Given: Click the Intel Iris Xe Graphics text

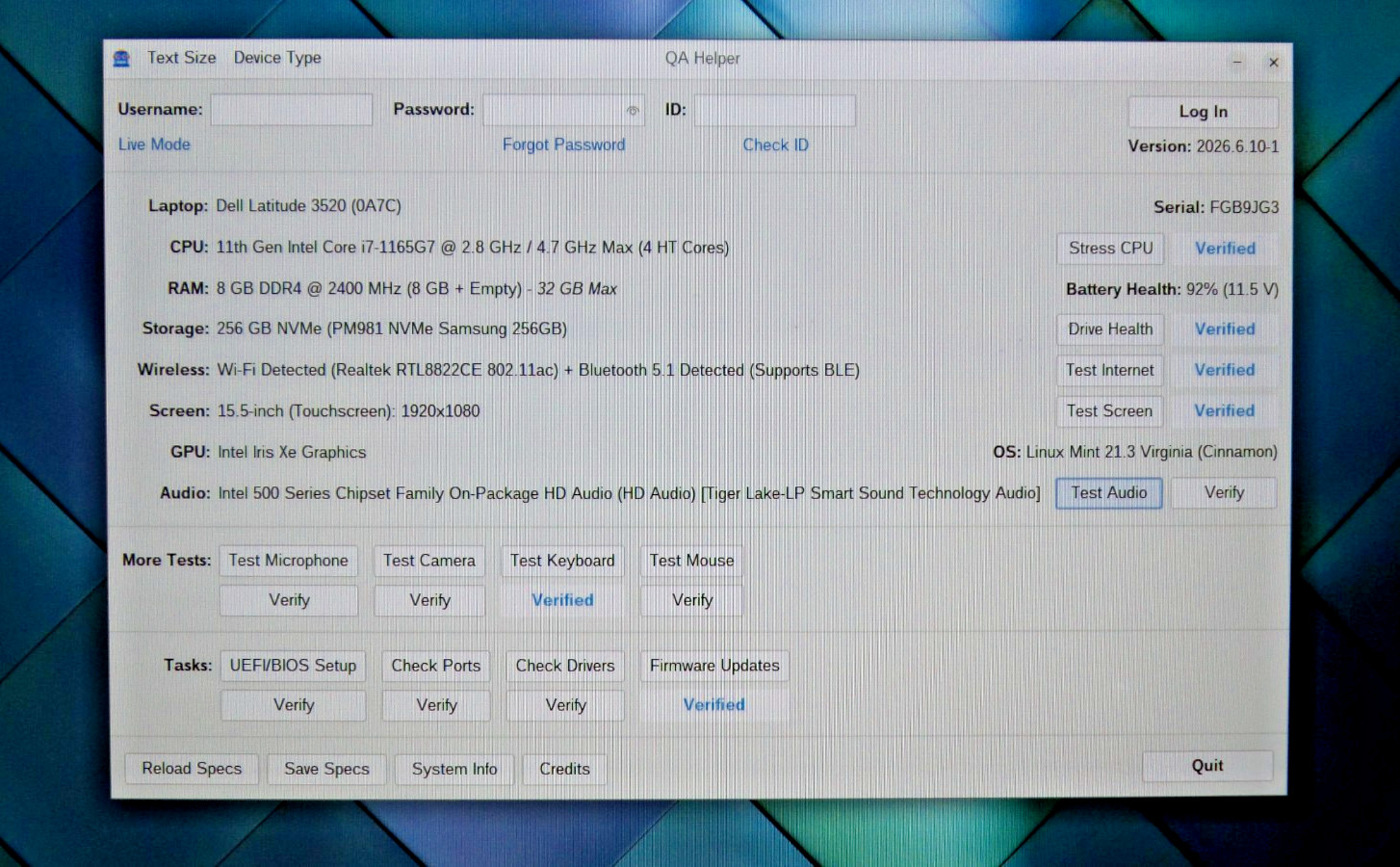Looking at the screenshot, I should [x=292, y=453].
